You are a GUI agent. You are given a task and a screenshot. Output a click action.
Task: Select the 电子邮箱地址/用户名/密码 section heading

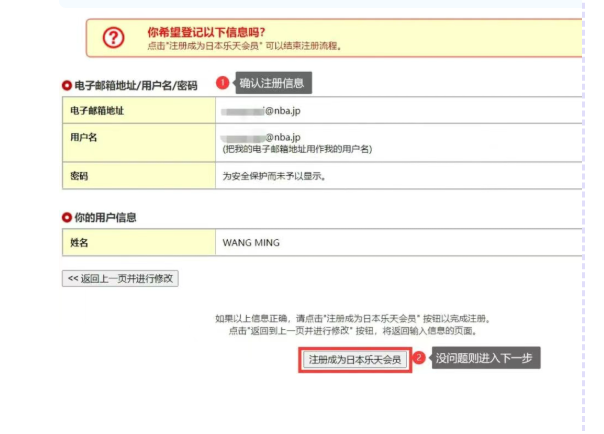click(136, 85)
